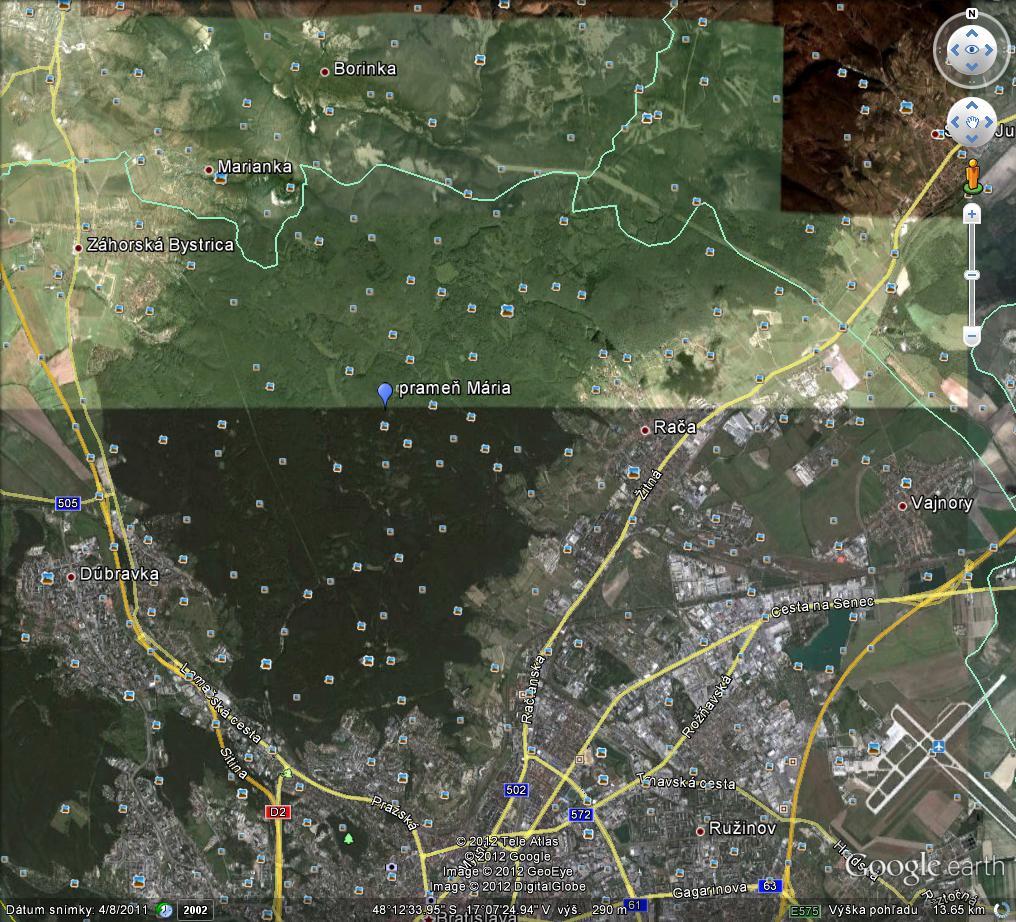
Task: Click the Ružinov place label
Action: (743, 828)
